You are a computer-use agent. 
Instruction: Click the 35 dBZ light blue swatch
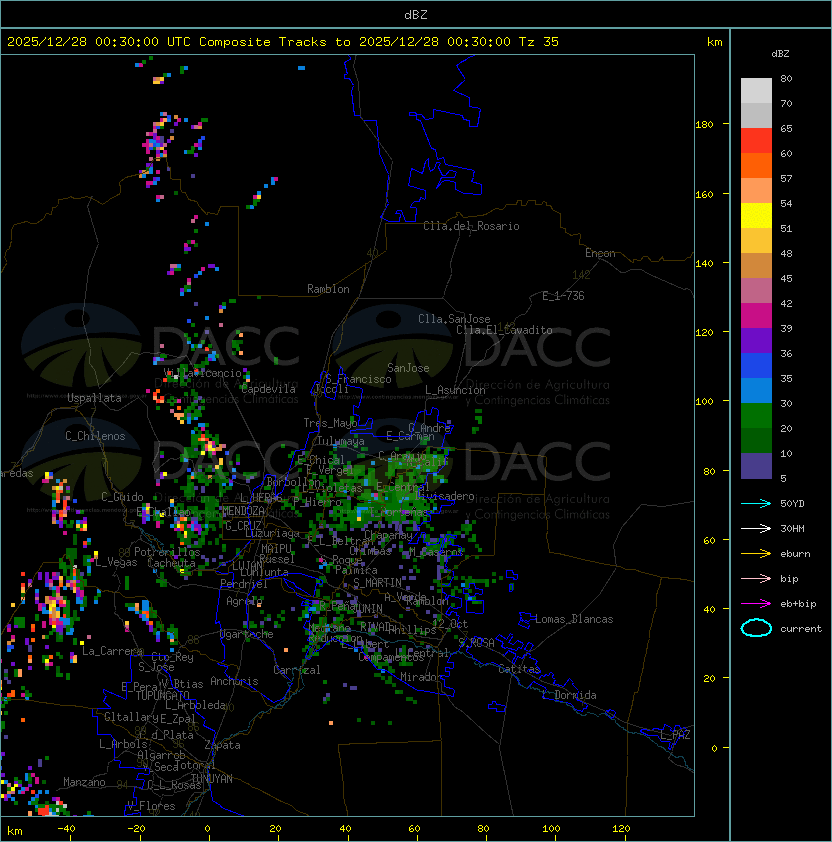point(756,391)
